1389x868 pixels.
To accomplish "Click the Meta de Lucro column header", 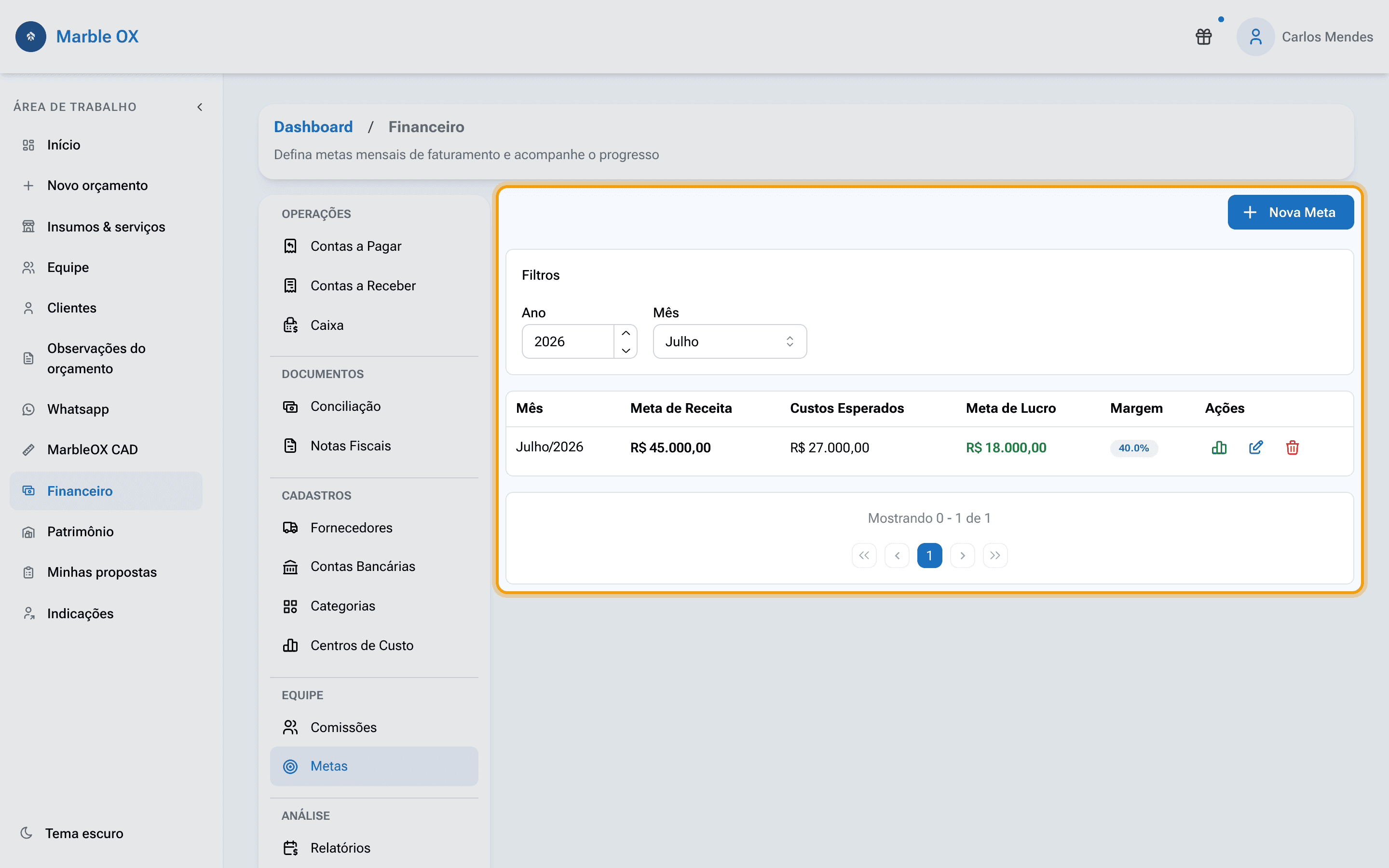I will 1011,408.
